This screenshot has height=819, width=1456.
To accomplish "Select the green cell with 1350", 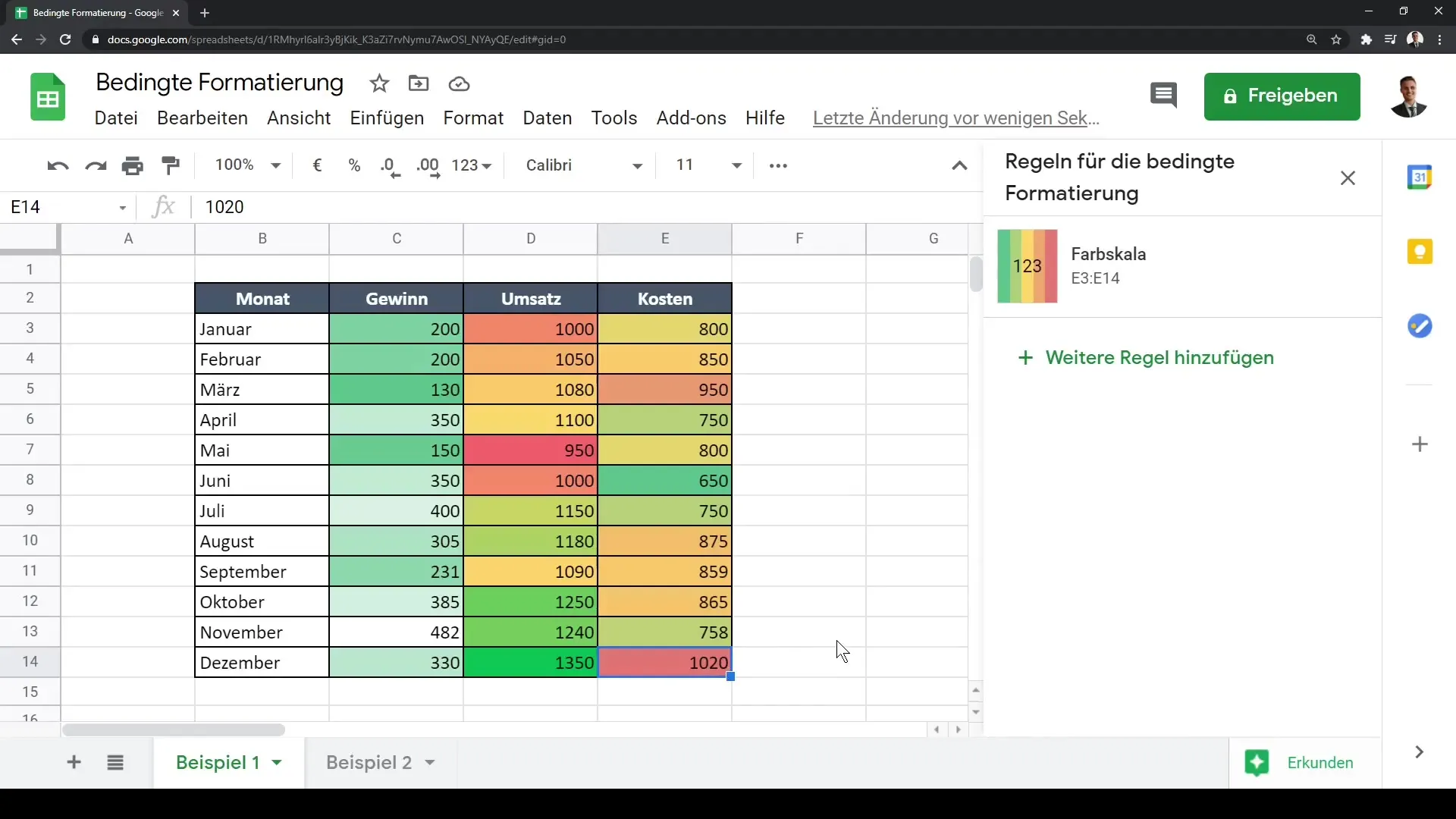I will 531,663.
